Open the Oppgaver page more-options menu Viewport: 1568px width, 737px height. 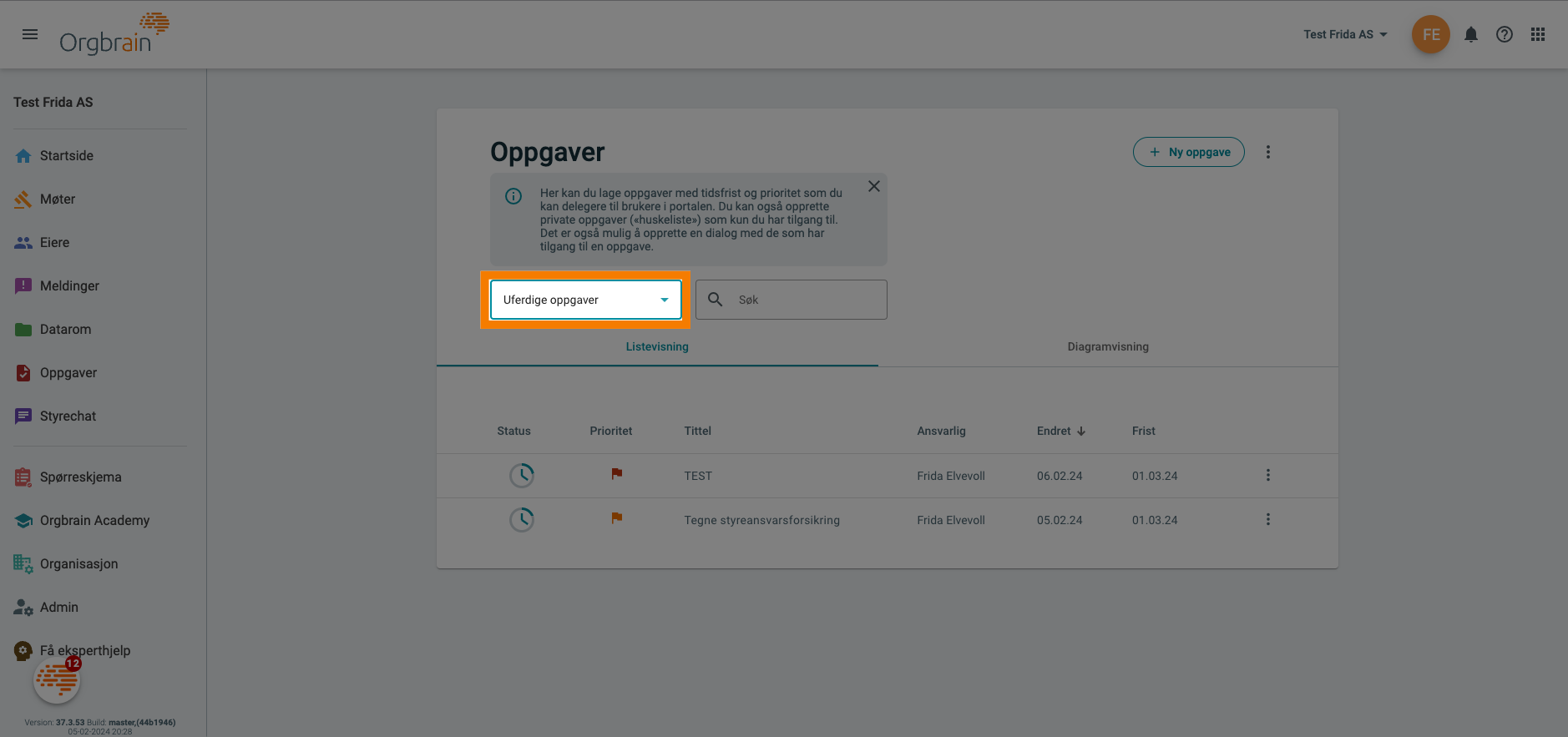pos(1268,152)
